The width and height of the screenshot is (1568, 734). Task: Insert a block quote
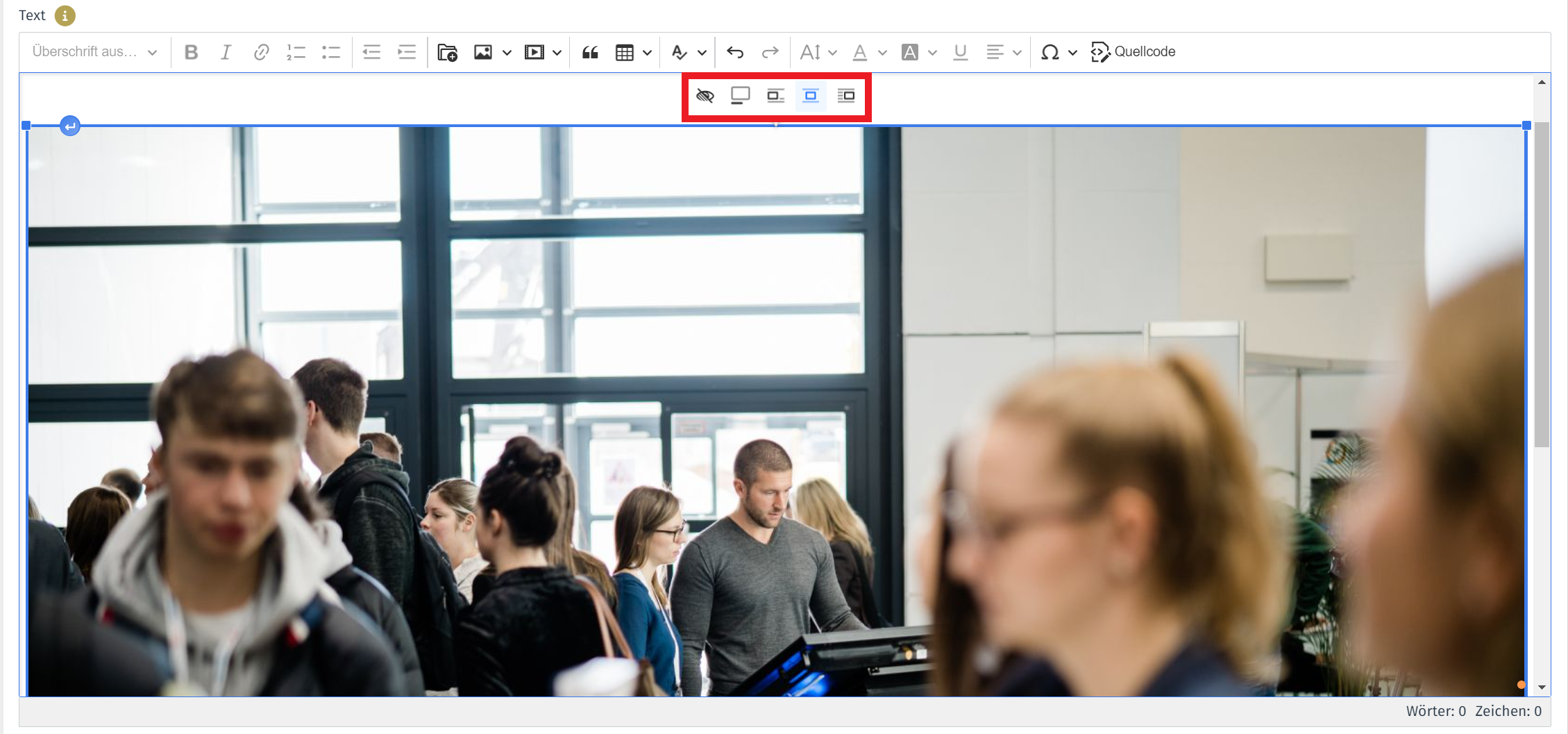(590, 52)
